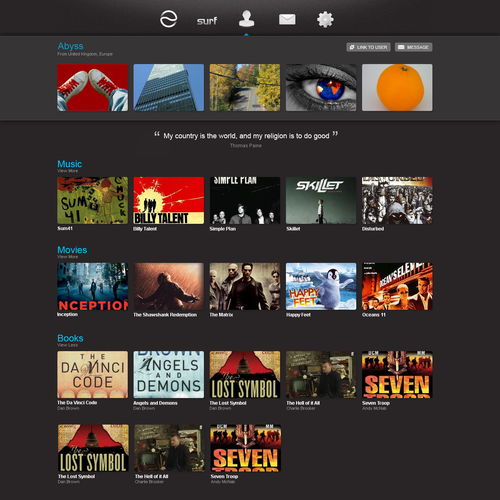Click the Inception caption text

tap(67, 314)
